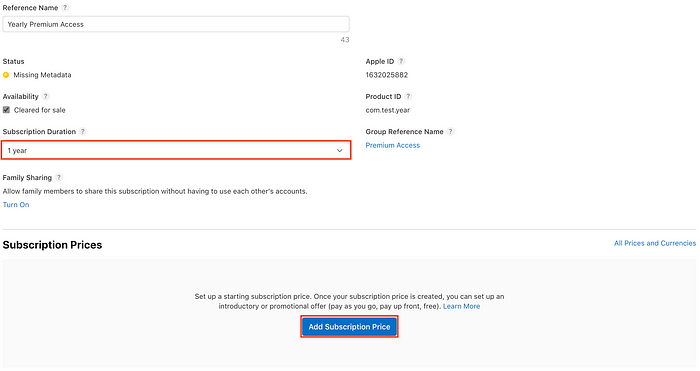Click the Family Sharing description text
The width and height of the screenshot is (700, 371).
155,191
